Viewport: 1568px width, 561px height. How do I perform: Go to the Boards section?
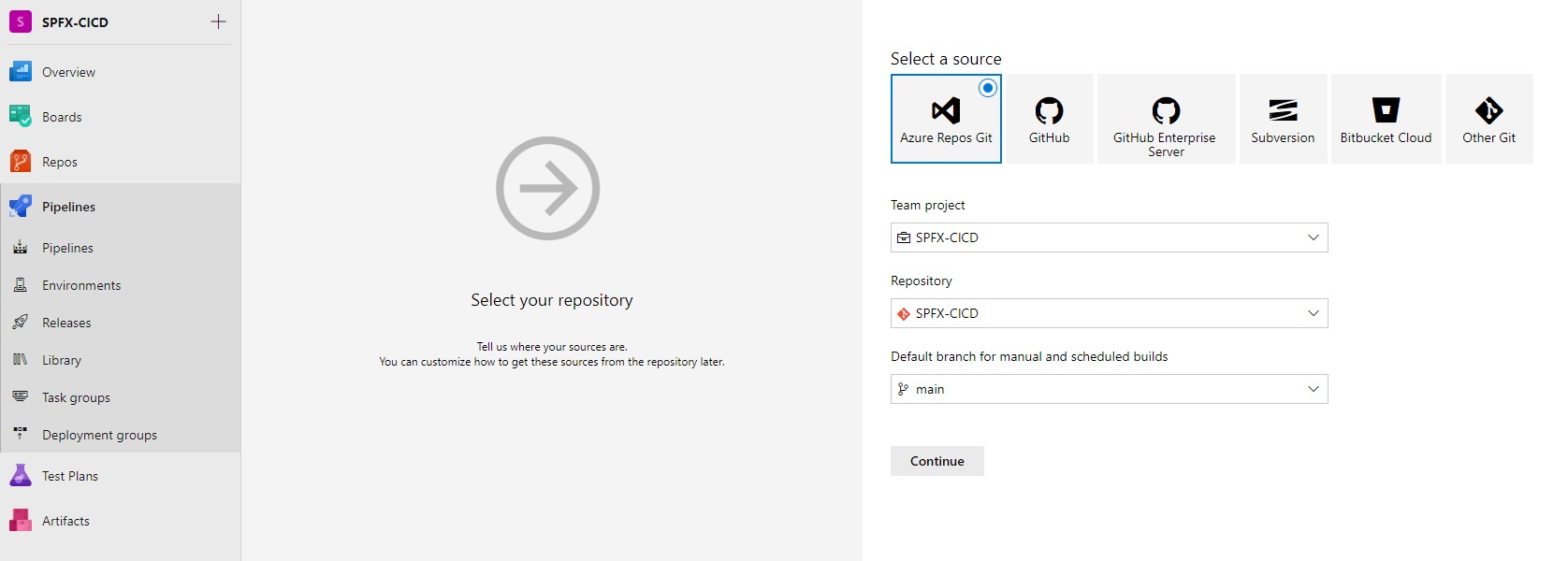62,117
